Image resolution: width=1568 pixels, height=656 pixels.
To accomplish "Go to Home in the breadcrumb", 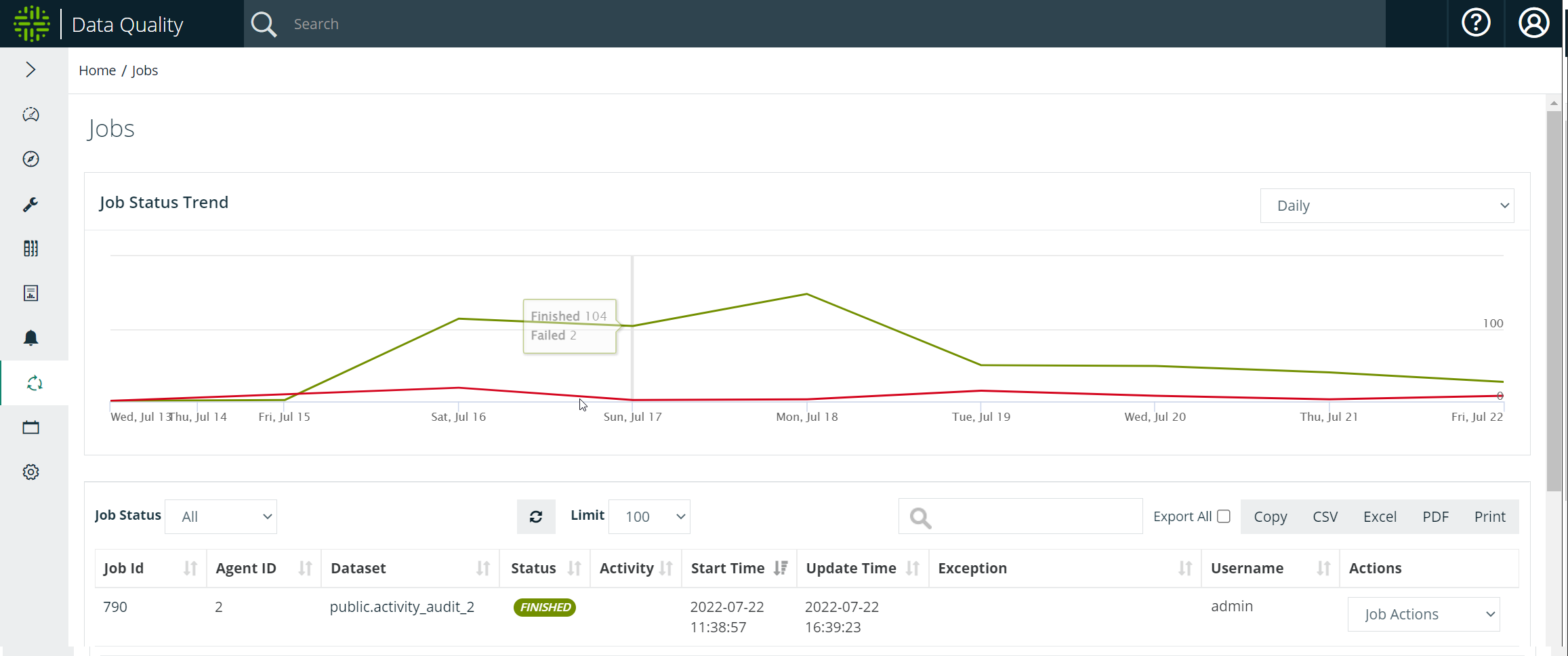I will [x=97, y=70].
